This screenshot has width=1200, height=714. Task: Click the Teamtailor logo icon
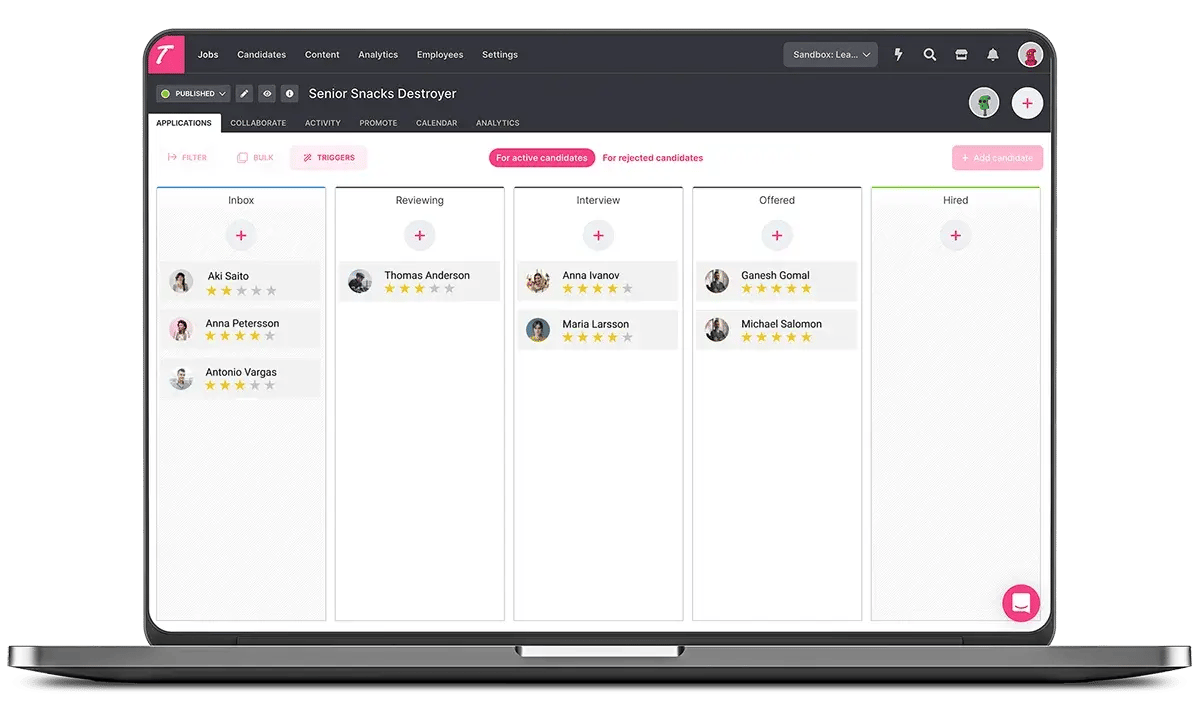(x=166, y=55)
